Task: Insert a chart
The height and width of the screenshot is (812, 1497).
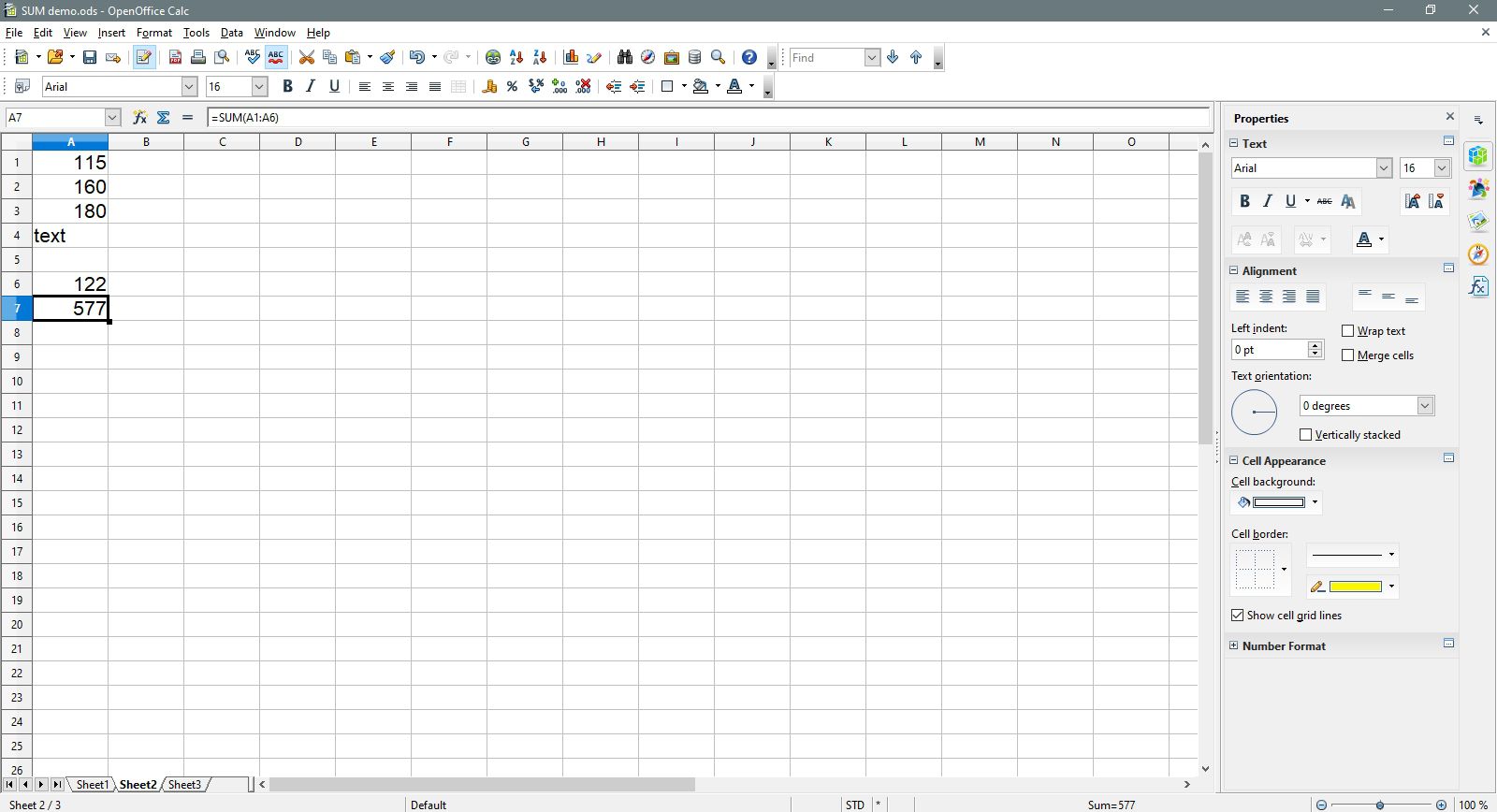Action: [x=571, y=58]
